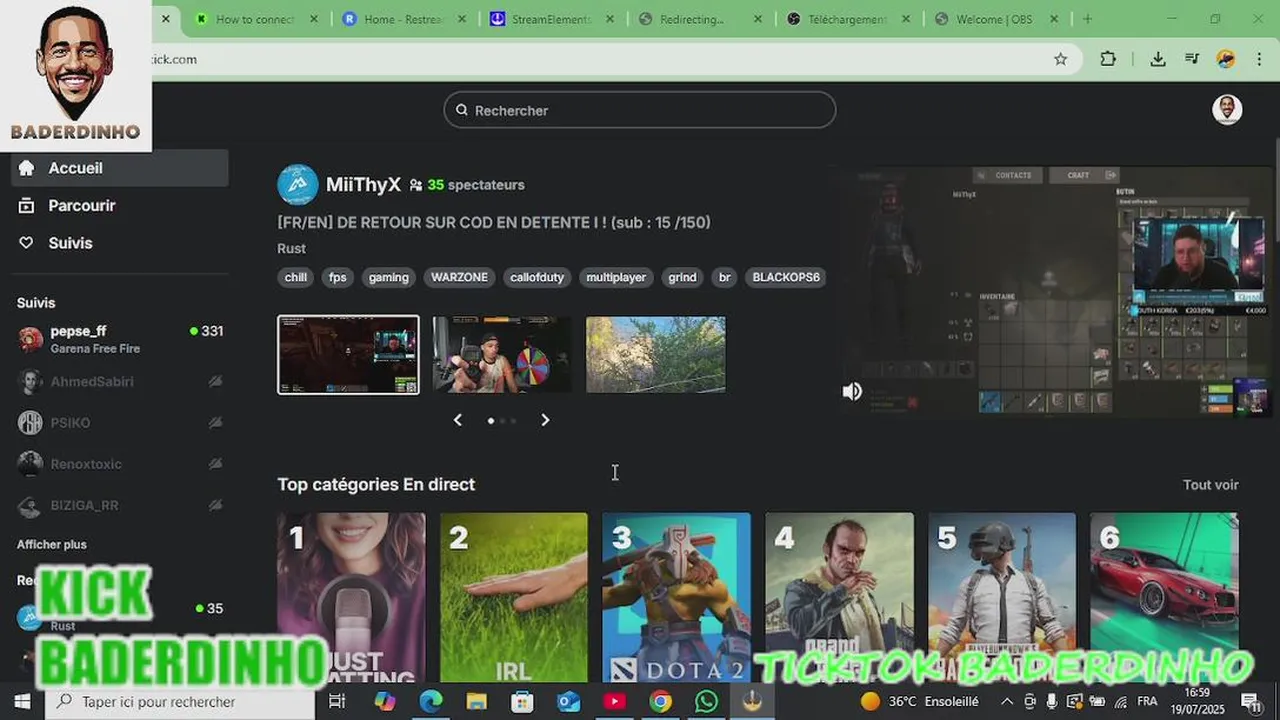Open the media control icon in toolbar
Screen dimensions: 1280x720
[x=1192, y=59]
